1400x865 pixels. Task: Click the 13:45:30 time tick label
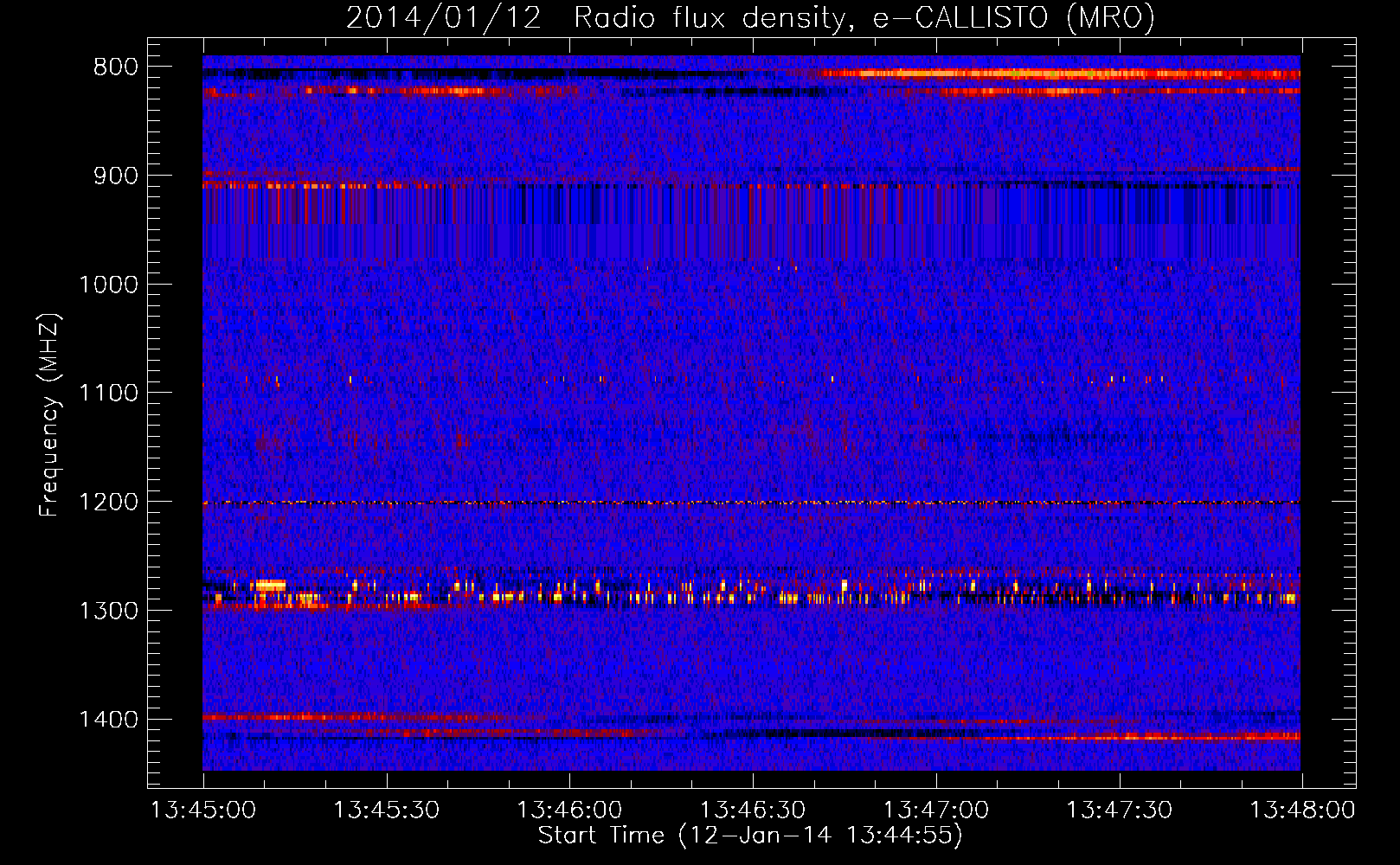coord(387,811)
